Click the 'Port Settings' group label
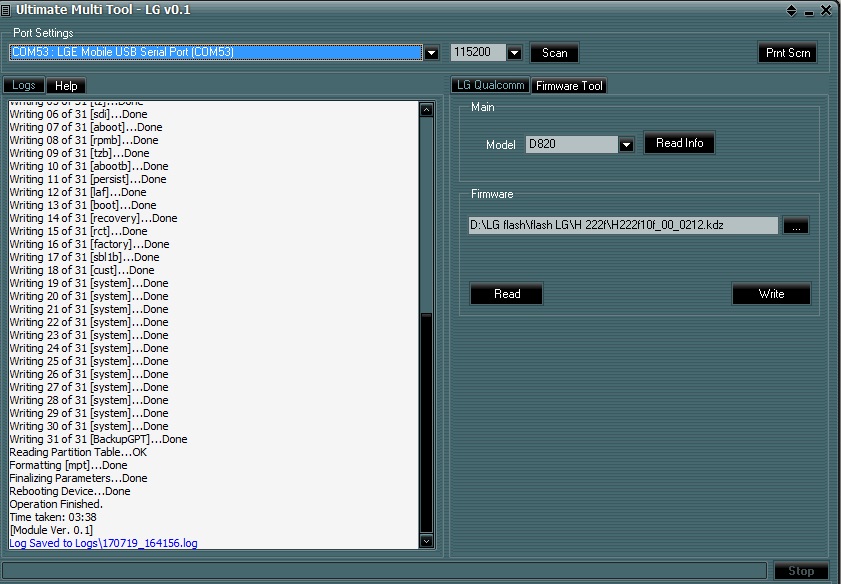 [x=43, y=33]
